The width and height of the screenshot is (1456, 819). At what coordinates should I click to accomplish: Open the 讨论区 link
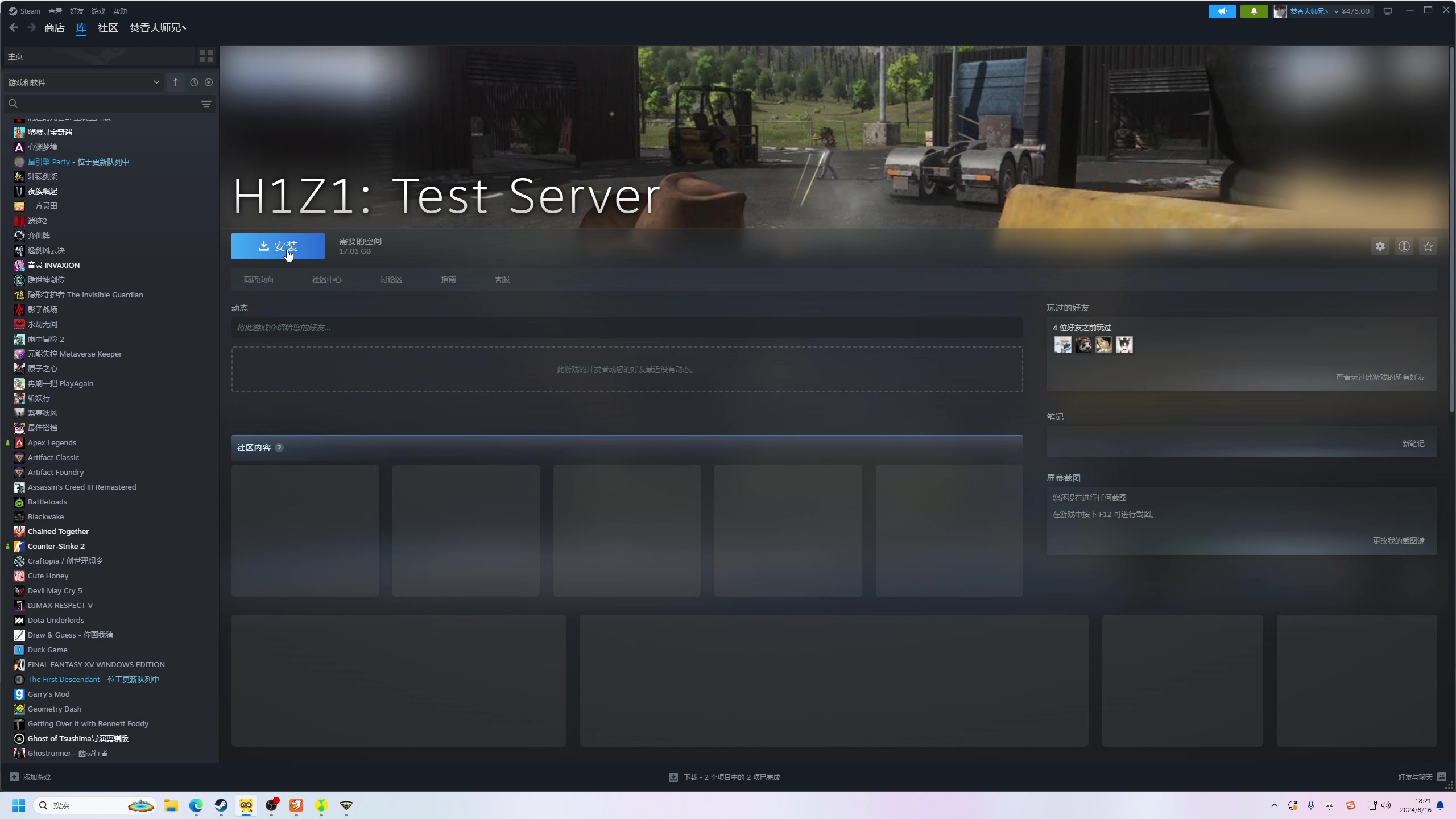(391, 279)
